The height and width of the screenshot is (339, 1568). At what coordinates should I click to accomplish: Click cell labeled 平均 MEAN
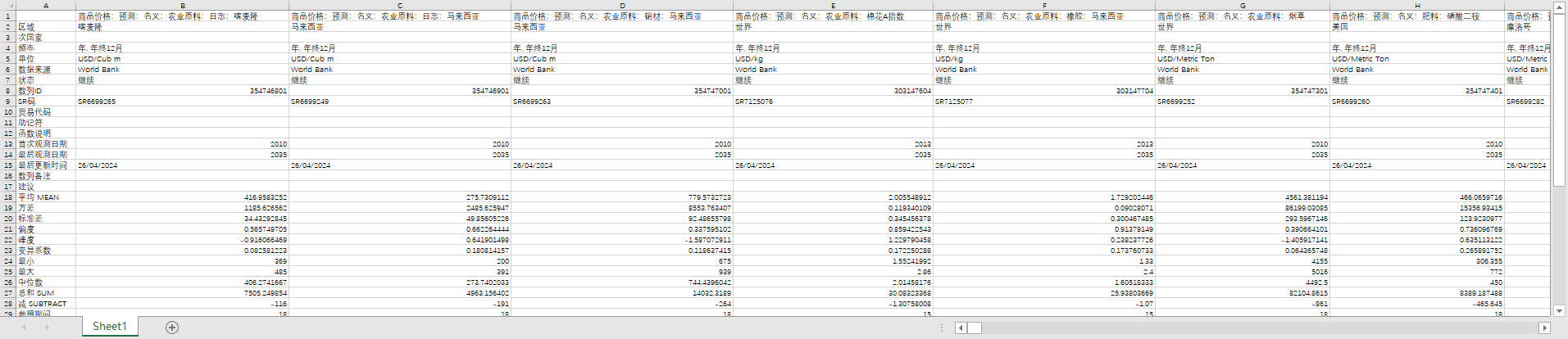pos(46,197)
